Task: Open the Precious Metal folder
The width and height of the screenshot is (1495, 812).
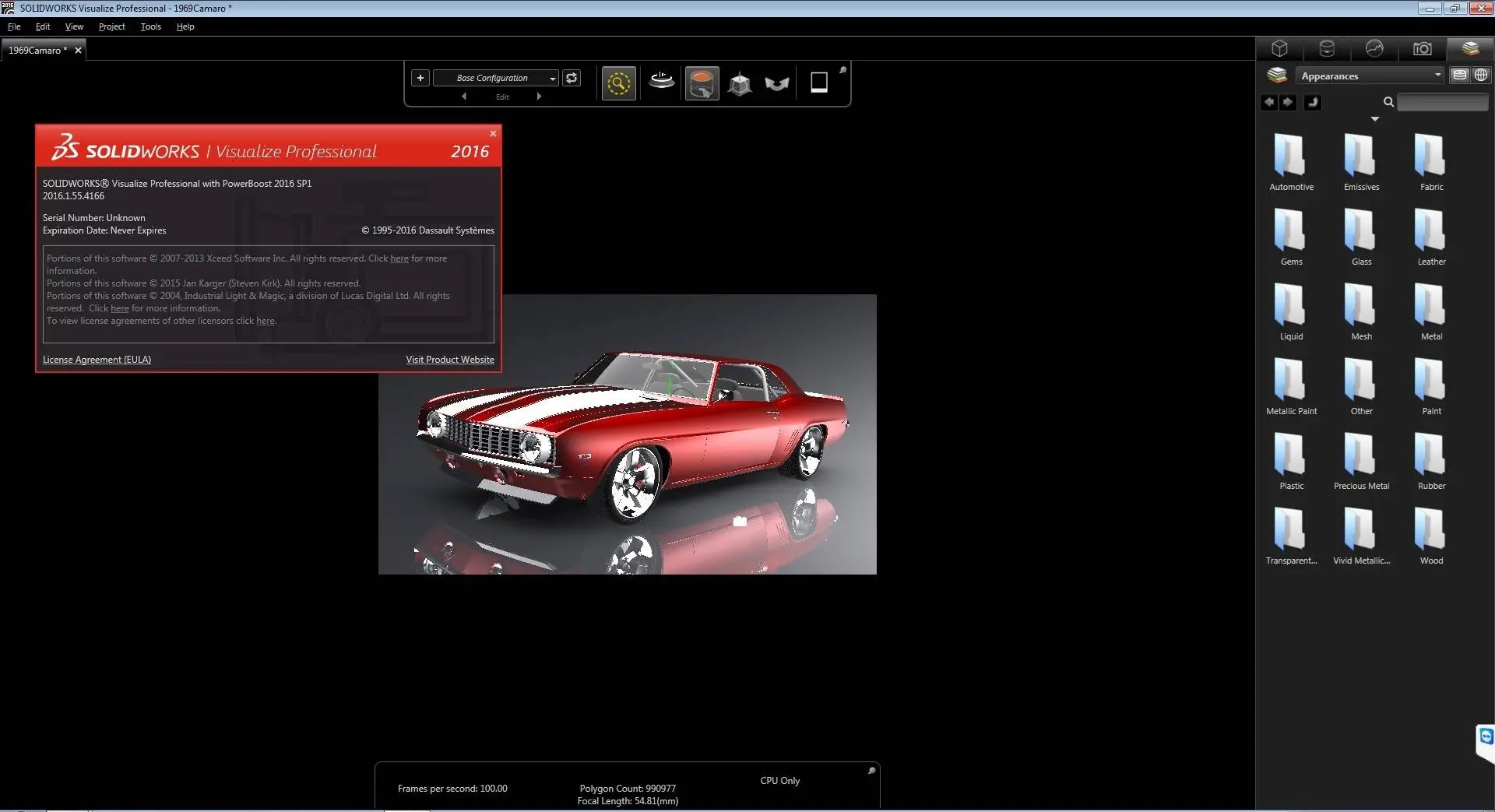Action: tap(1361, 461)
